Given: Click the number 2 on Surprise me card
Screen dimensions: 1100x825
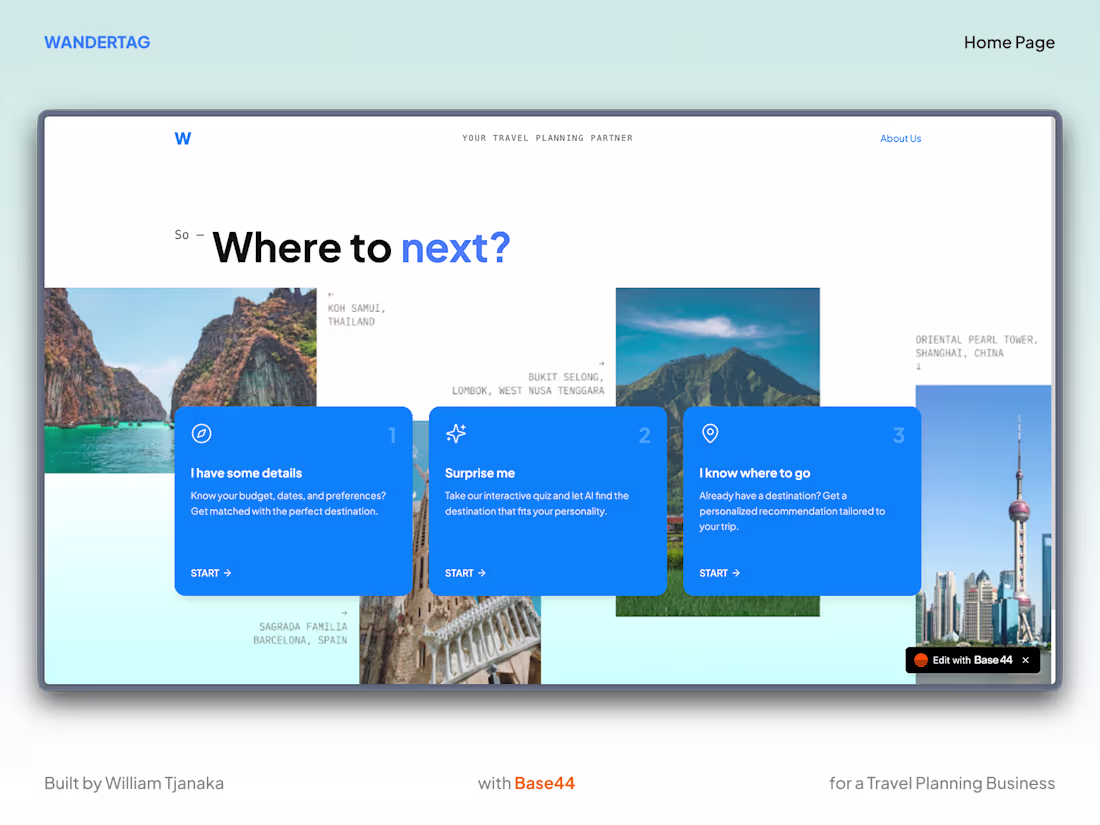Looking at the screenshot, I should 645,436.
